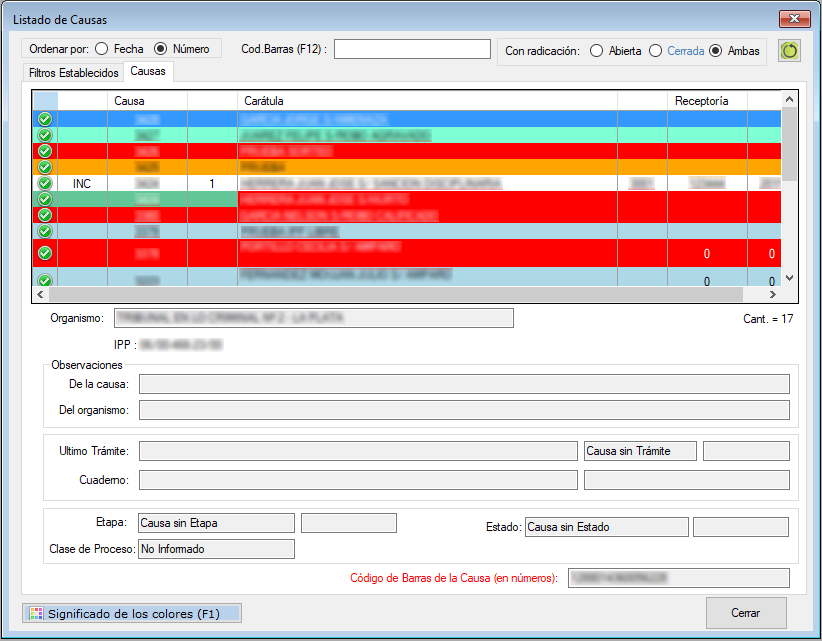Screen dimensions: 822x641
Task: Choose the Abierta radicación option
Action: [x=596, y=50]
